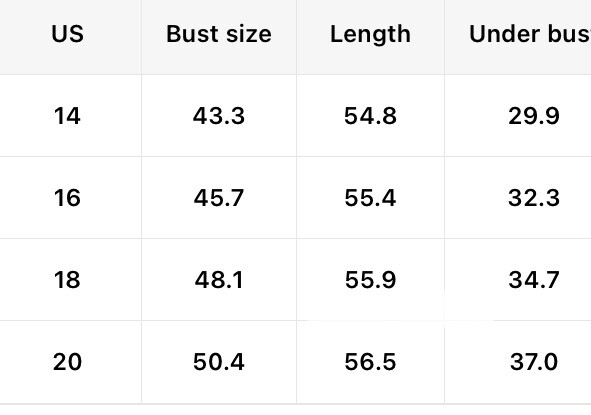Click bust size value 48.1
This screenshot has height=415, width=591.
pyautogui.click(x=219, y=280)
